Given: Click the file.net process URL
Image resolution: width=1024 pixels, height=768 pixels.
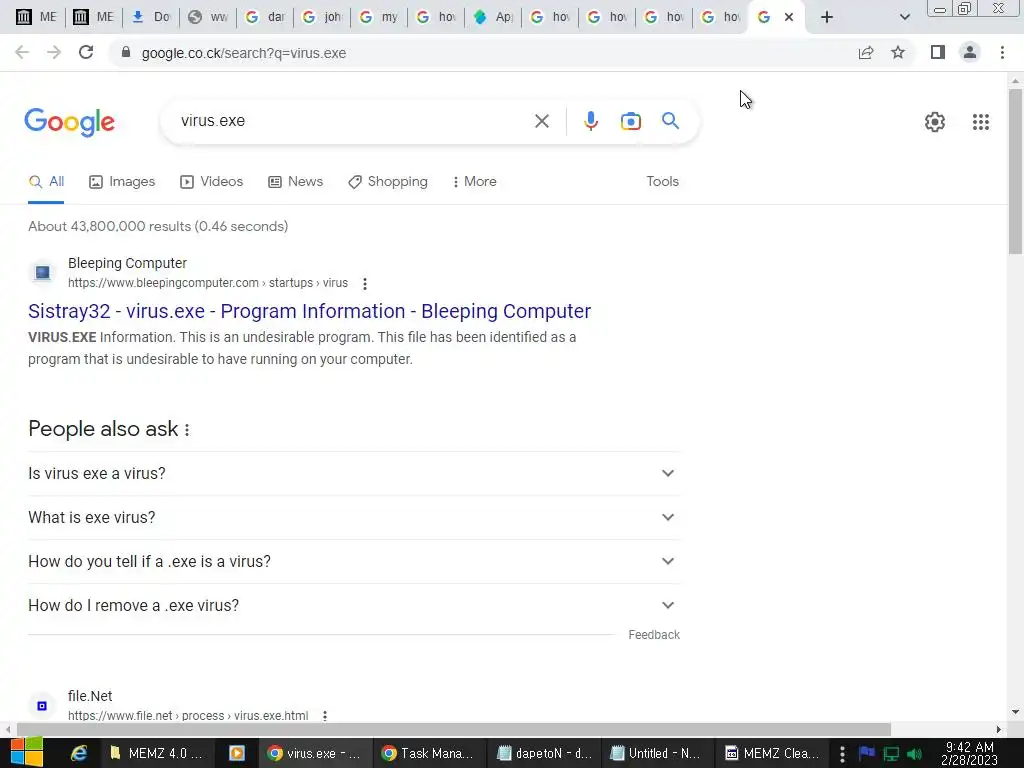Looking at the screenshot, I should tap(188, 716).
